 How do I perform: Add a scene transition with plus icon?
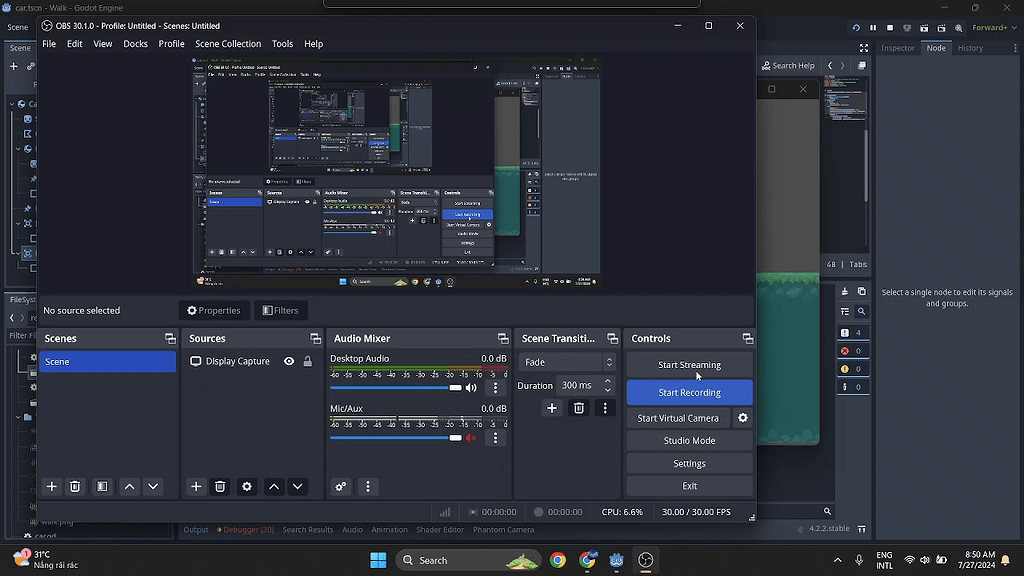[x=552, y=408]
